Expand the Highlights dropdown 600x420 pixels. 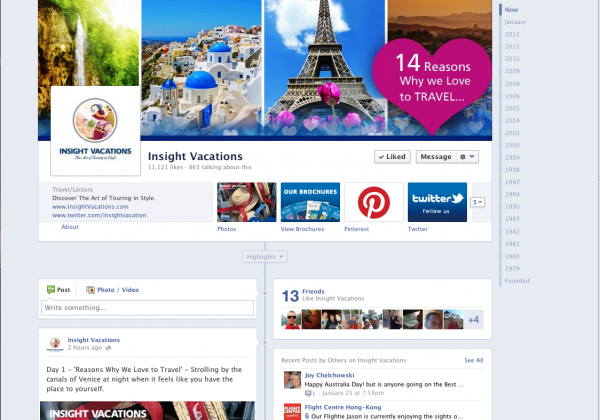coord(265,257)
